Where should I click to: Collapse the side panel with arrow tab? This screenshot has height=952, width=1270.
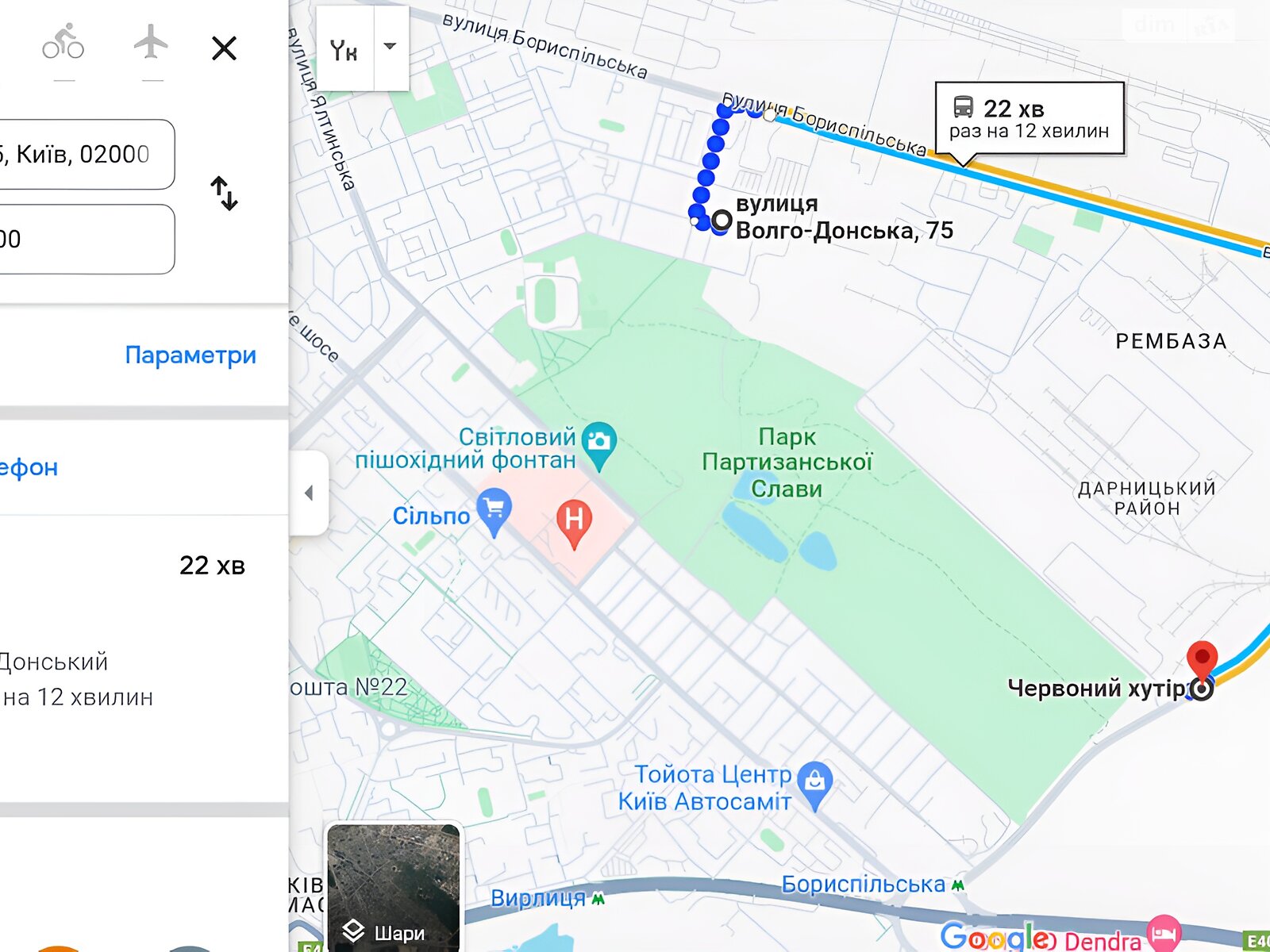pos(310,493)
